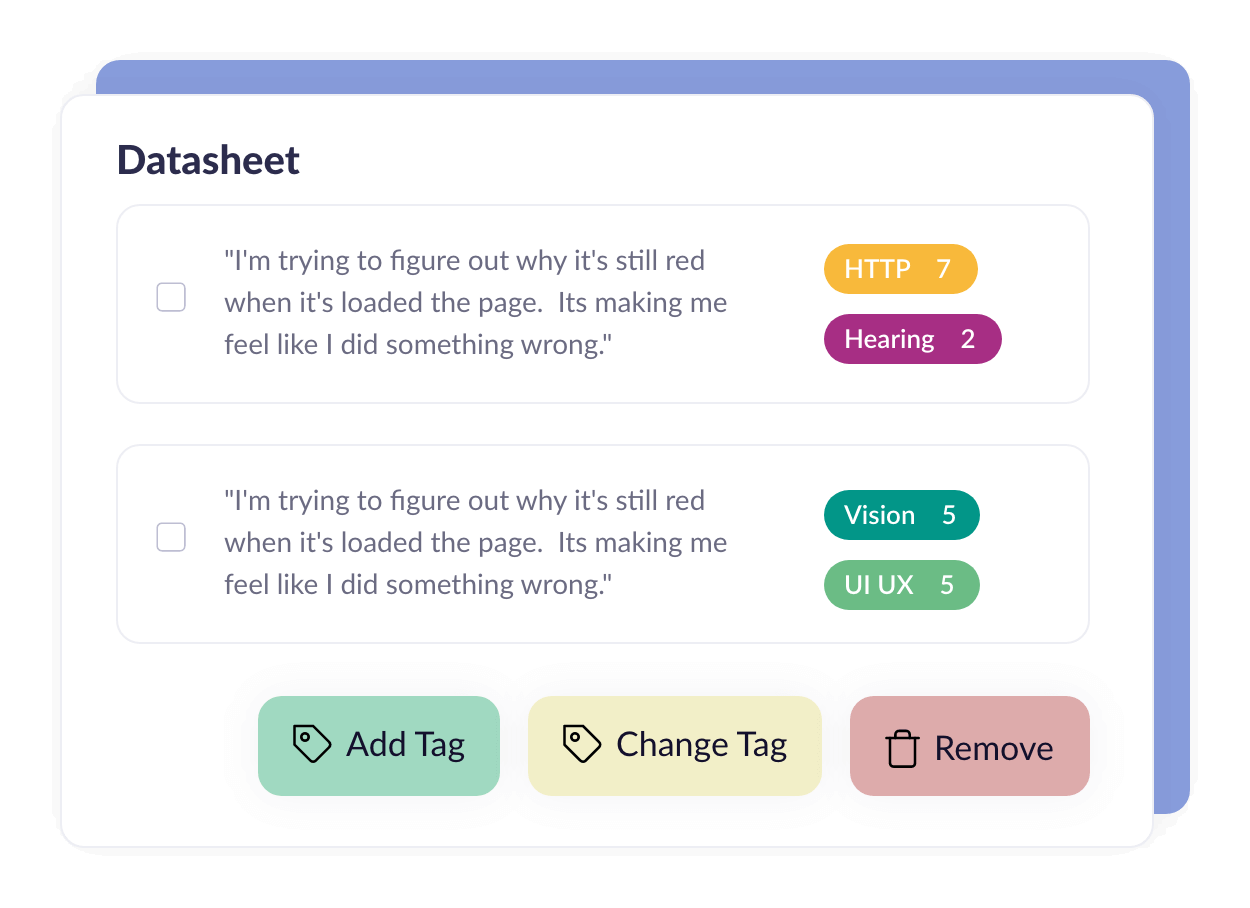Click the count 5 on the UI UX tag
The height and width of the screenshot is (908, 1250).
[x=947, y=585]
